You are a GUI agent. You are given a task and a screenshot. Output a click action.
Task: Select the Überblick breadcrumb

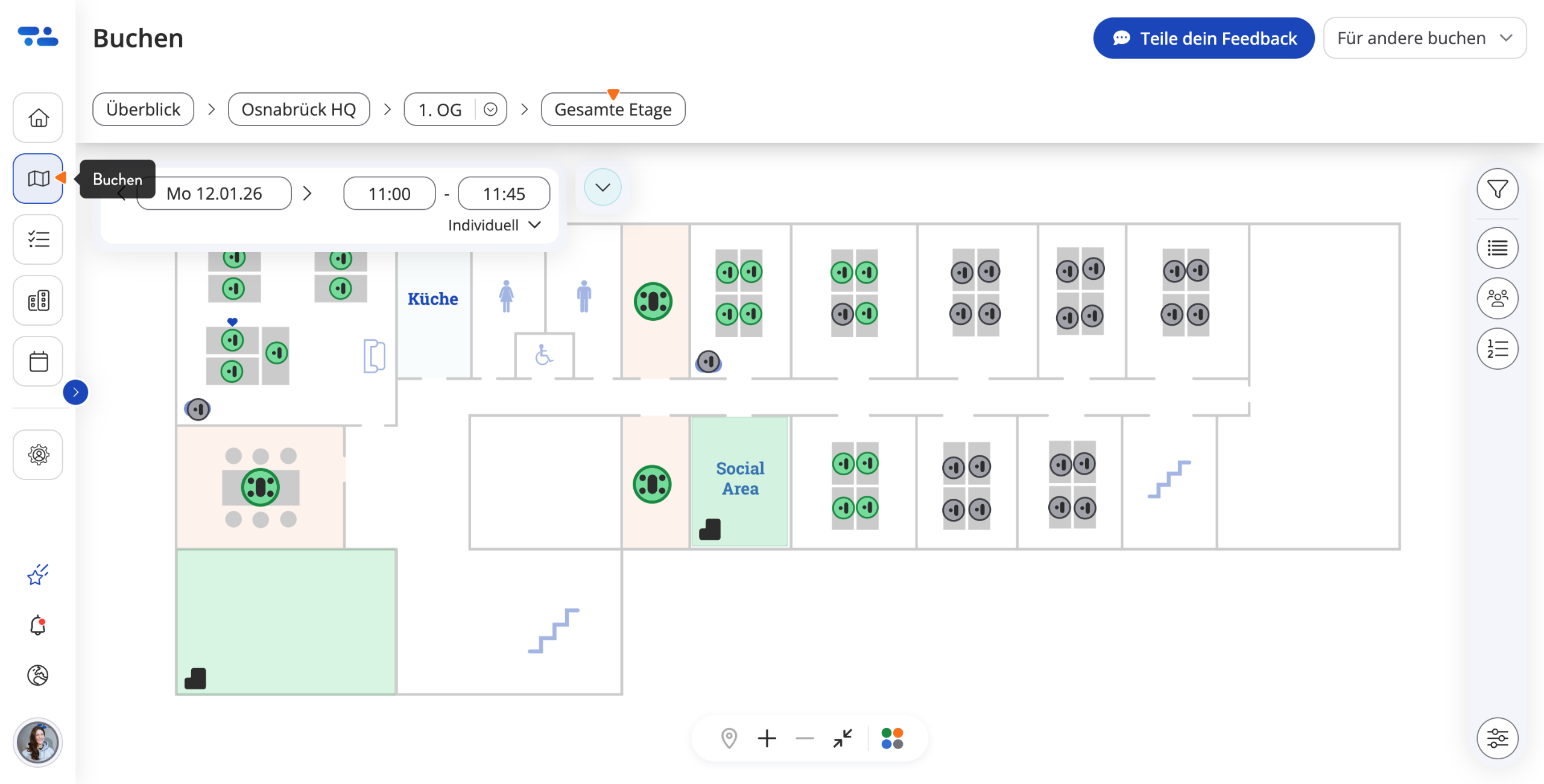(x=143, y=109)
